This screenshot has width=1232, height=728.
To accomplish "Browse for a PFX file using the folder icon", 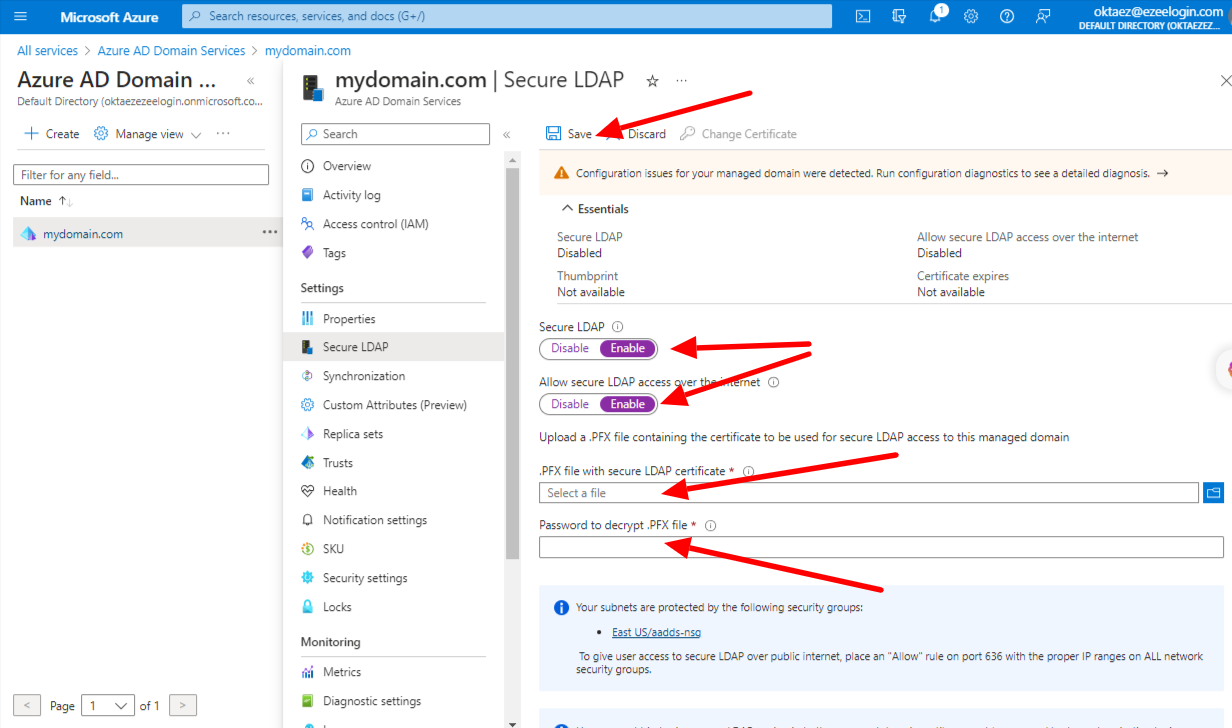I will pyautogui.click(x=1213, y=492).
